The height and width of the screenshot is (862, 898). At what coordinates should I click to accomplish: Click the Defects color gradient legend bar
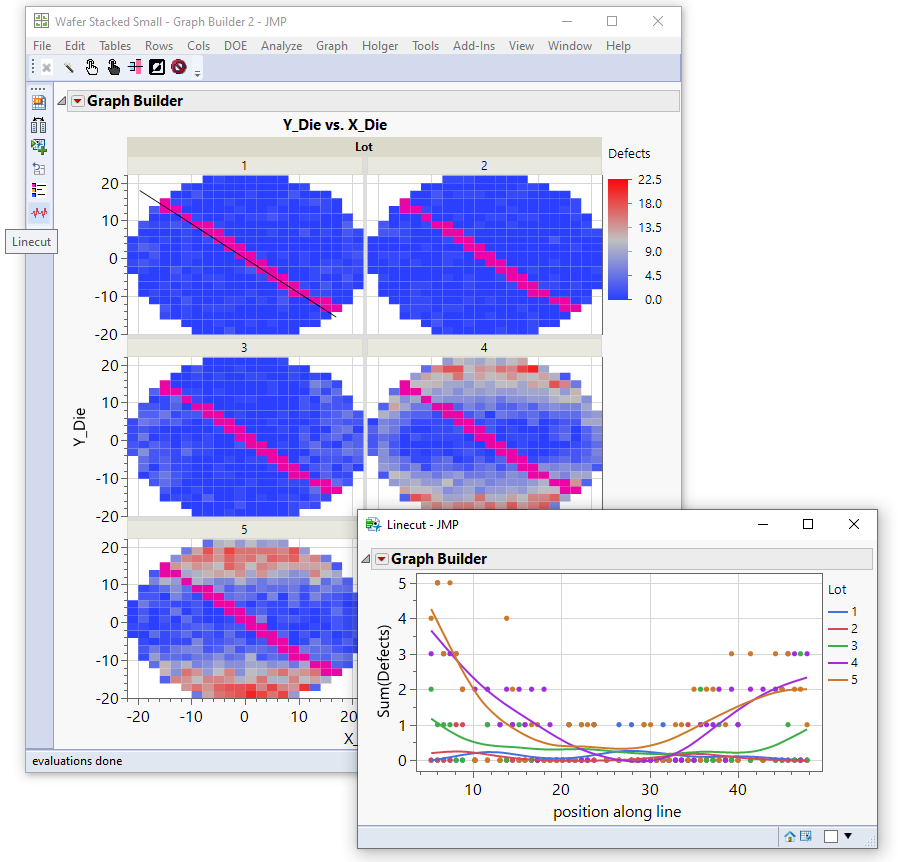point(618,239)
